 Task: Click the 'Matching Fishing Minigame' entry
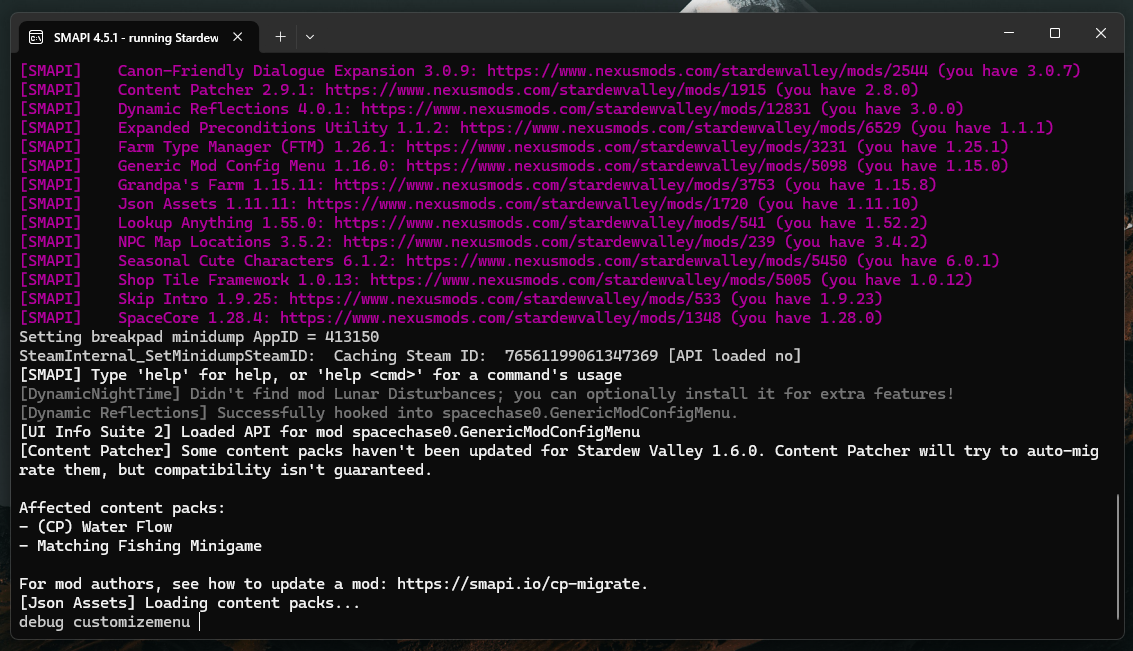pos(150,546)
